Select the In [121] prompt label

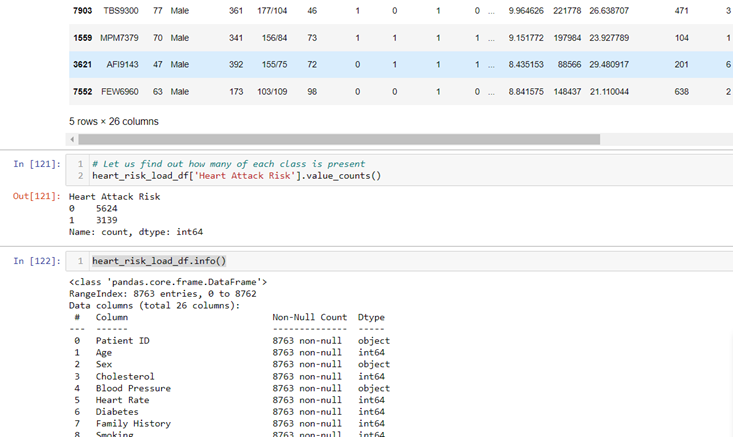37,164
